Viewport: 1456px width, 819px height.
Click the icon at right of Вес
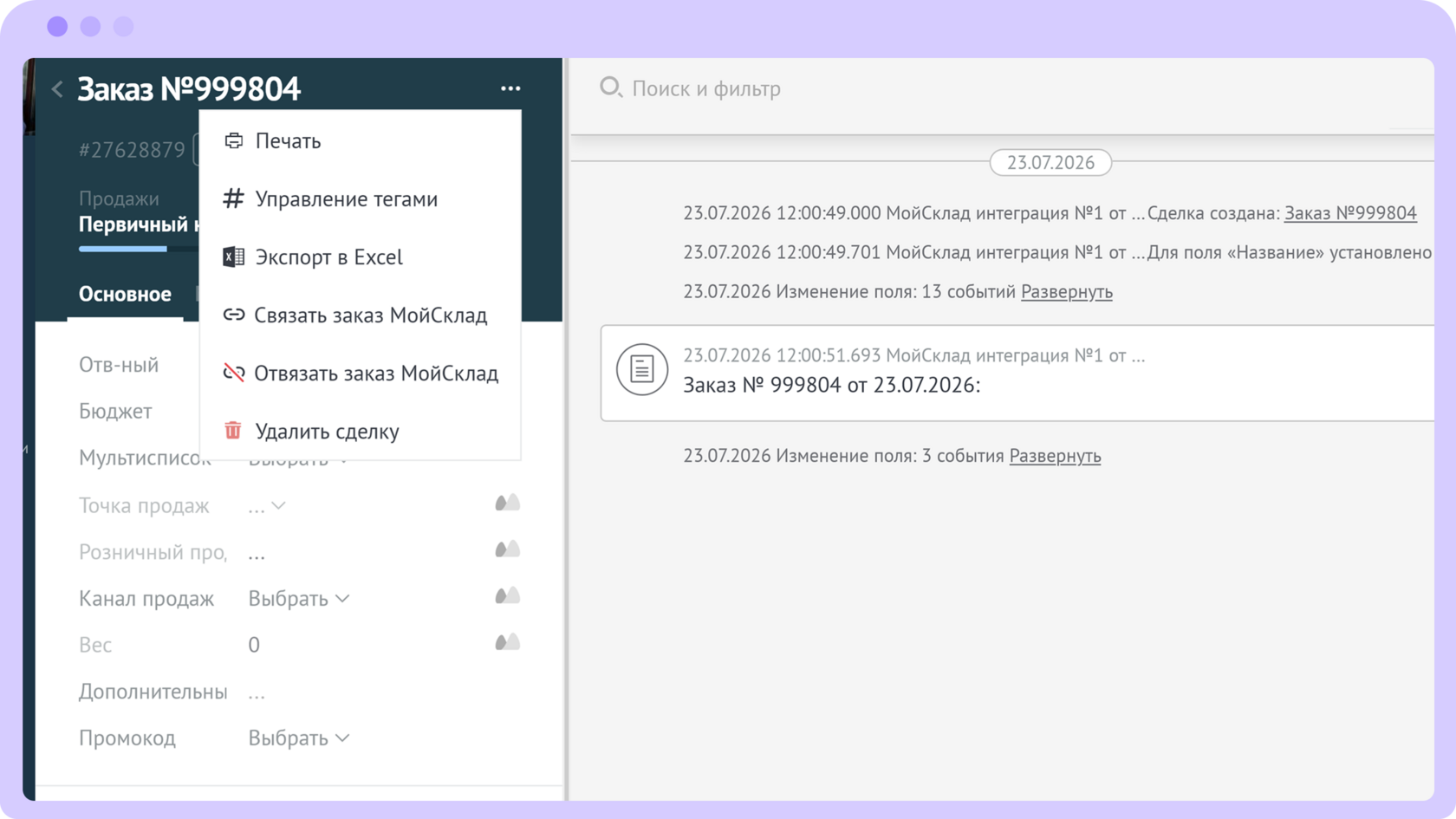[508, 642]
